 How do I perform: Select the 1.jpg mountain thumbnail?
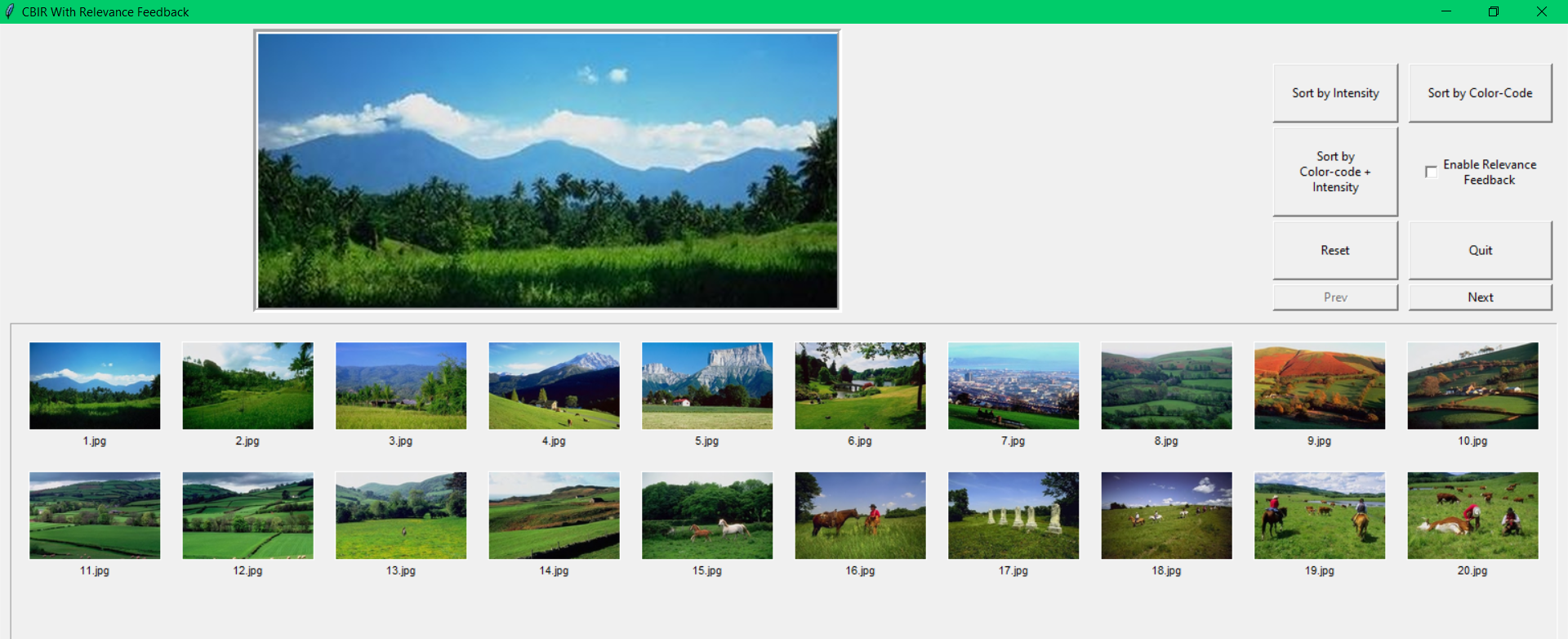pos(95,386)
